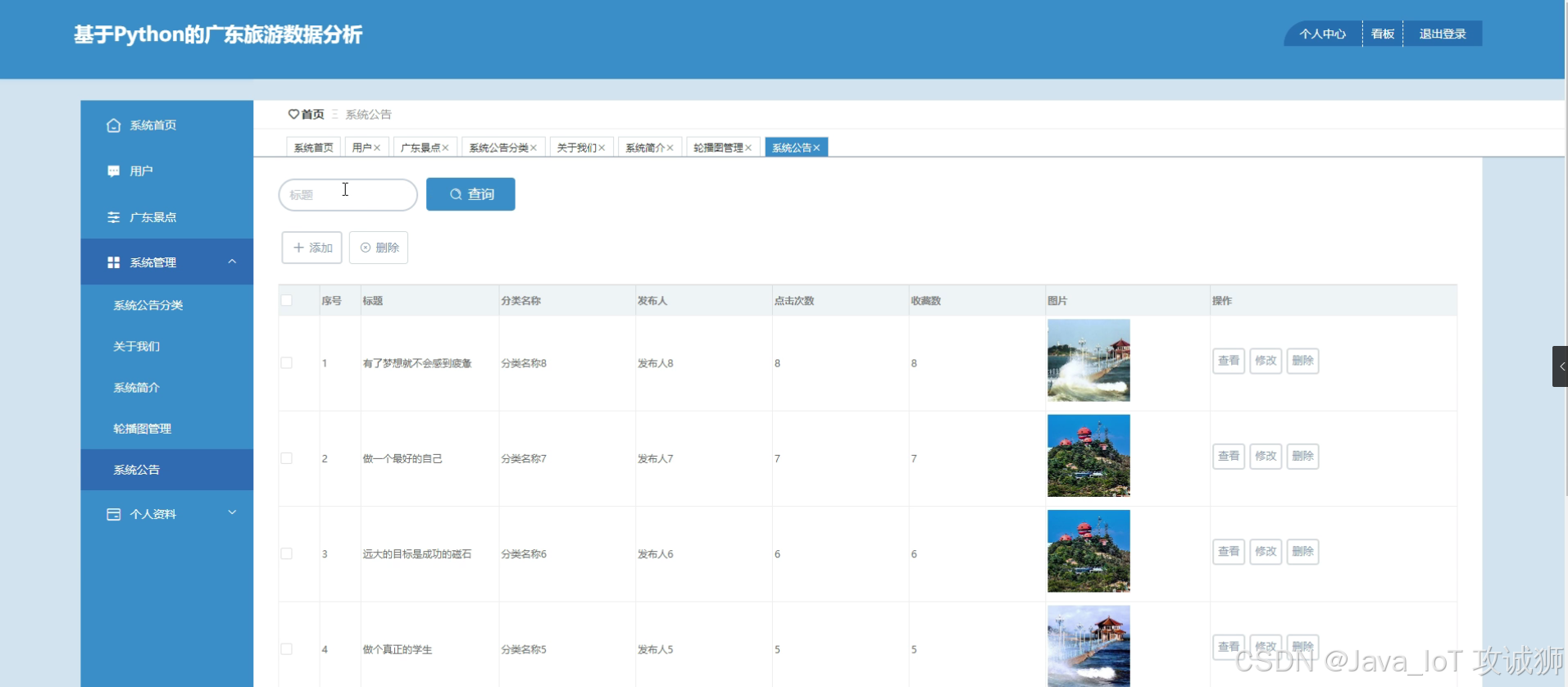Close the 广东景点 tab via its X
This screenshot has height=687, width=1568.
(x=445, y=148)
